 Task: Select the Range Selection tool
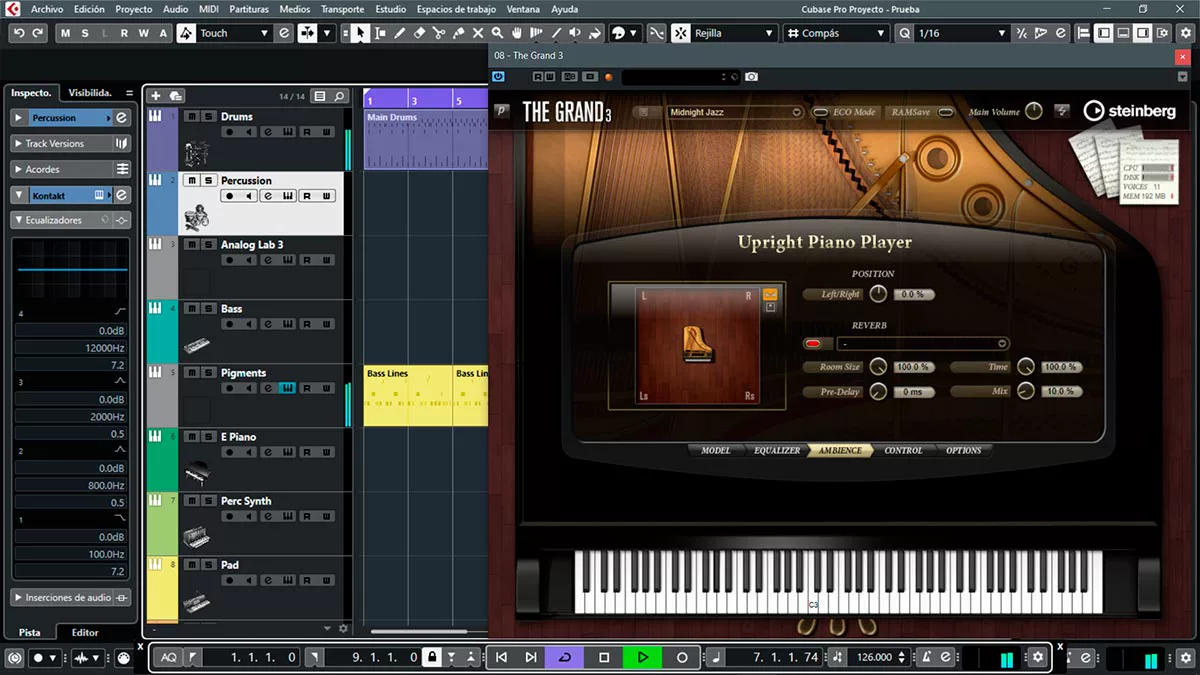coord(380,33)
